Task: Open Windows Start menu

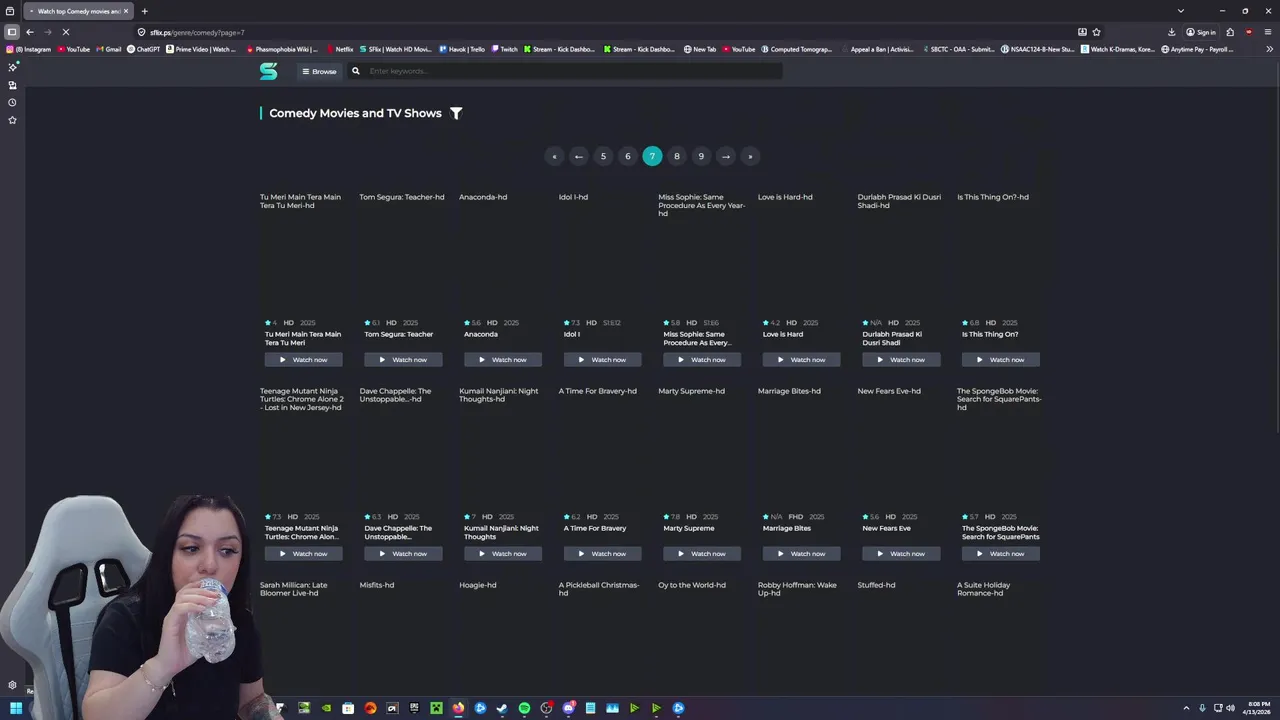Action: point(16,708)
